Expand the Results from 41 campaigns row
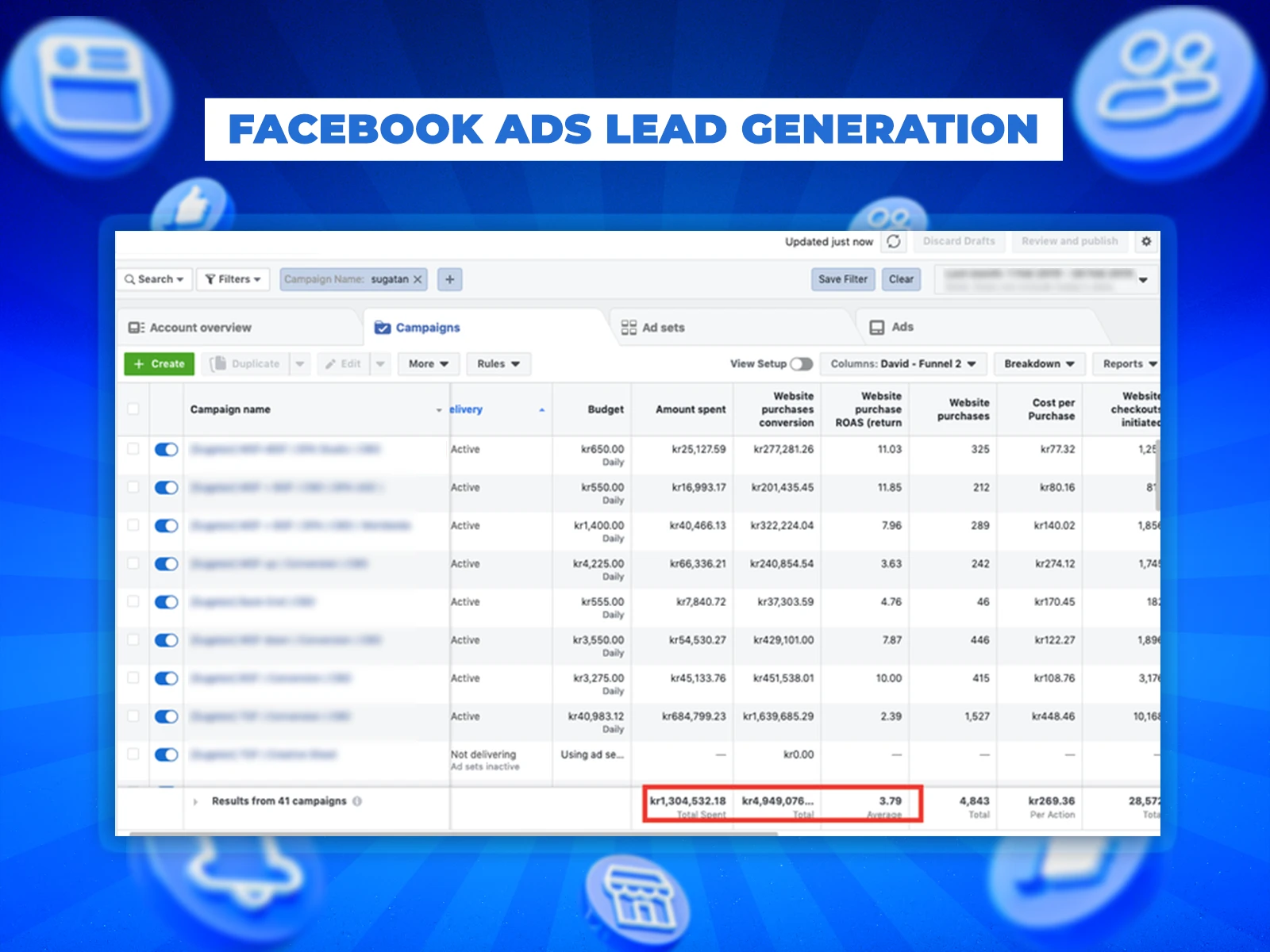This screenshot has height=952, width=1270. [x=195, y=802]
